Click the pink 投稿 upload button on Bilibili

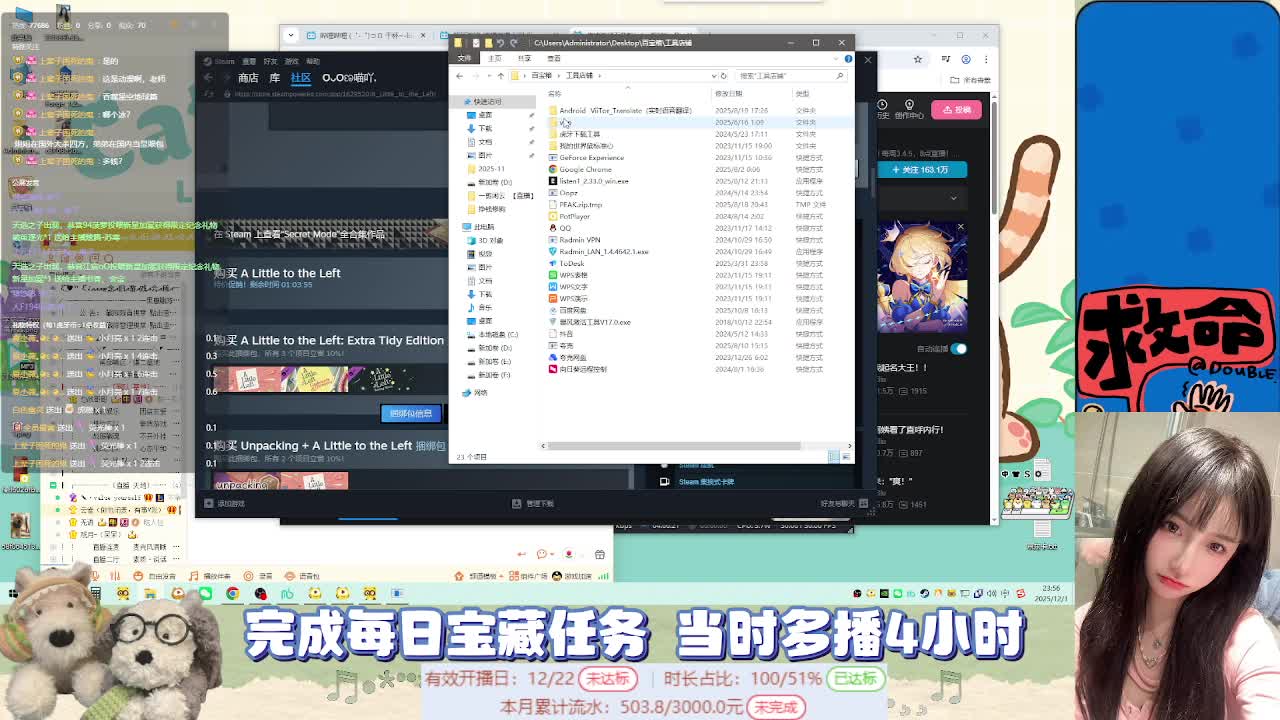(957, 111)
